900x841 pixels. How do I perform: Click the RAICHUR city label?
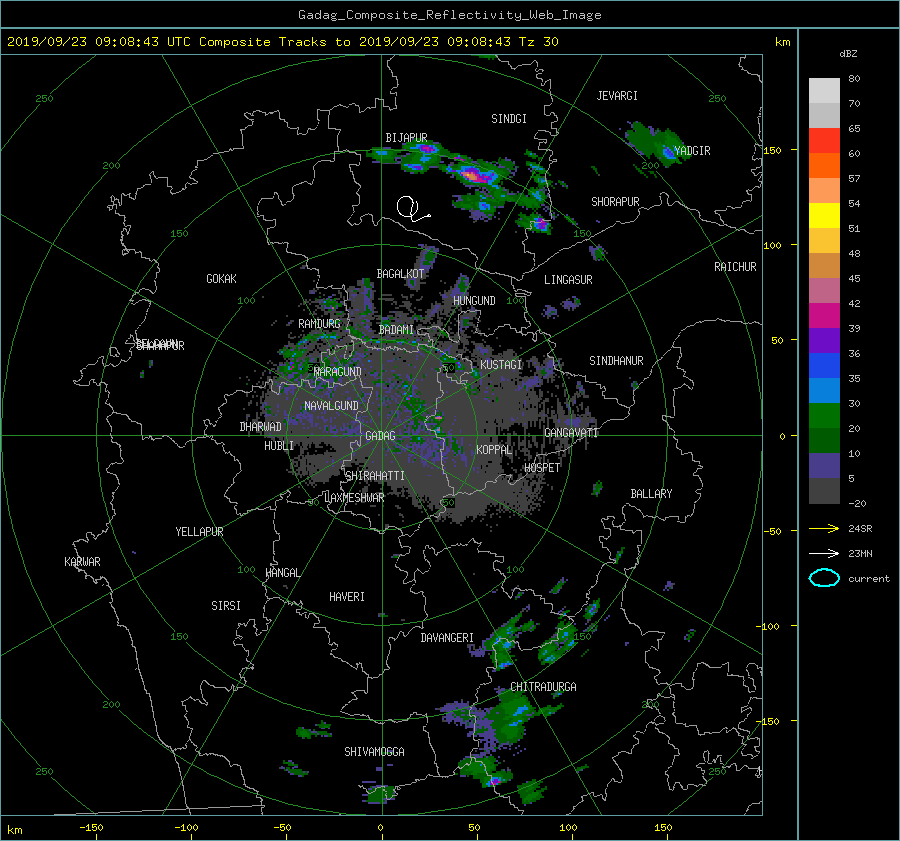pyautogui.click(x=735, y=267)
